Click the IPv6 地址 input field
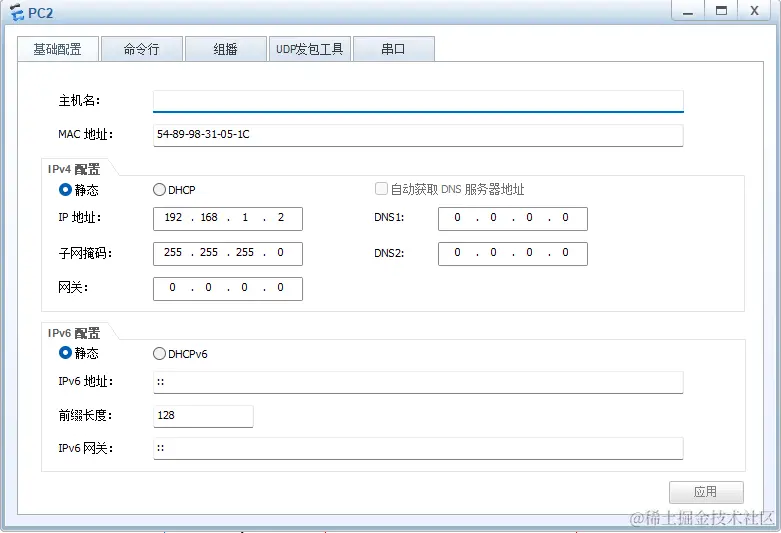The image size is (781, 533). click(418, 383)
